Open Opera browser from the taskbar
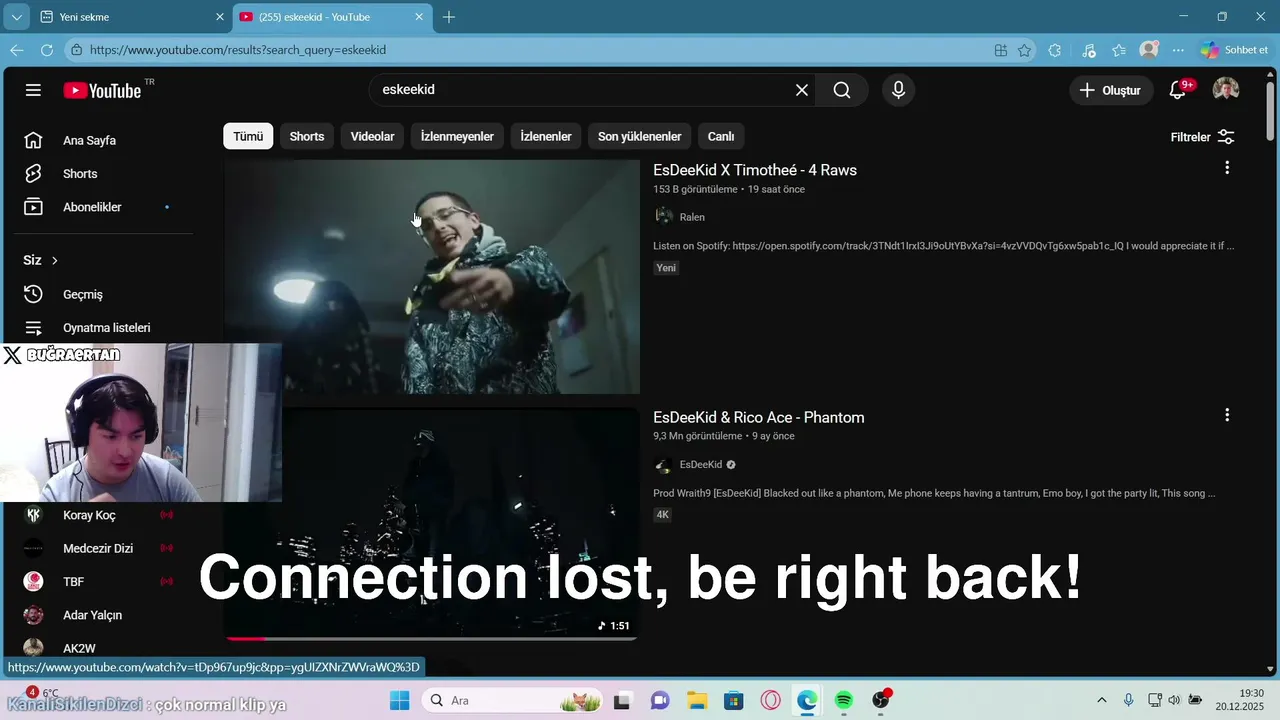Image resolution: width=1280 pixels, height=720 pixels. point(771,700)
